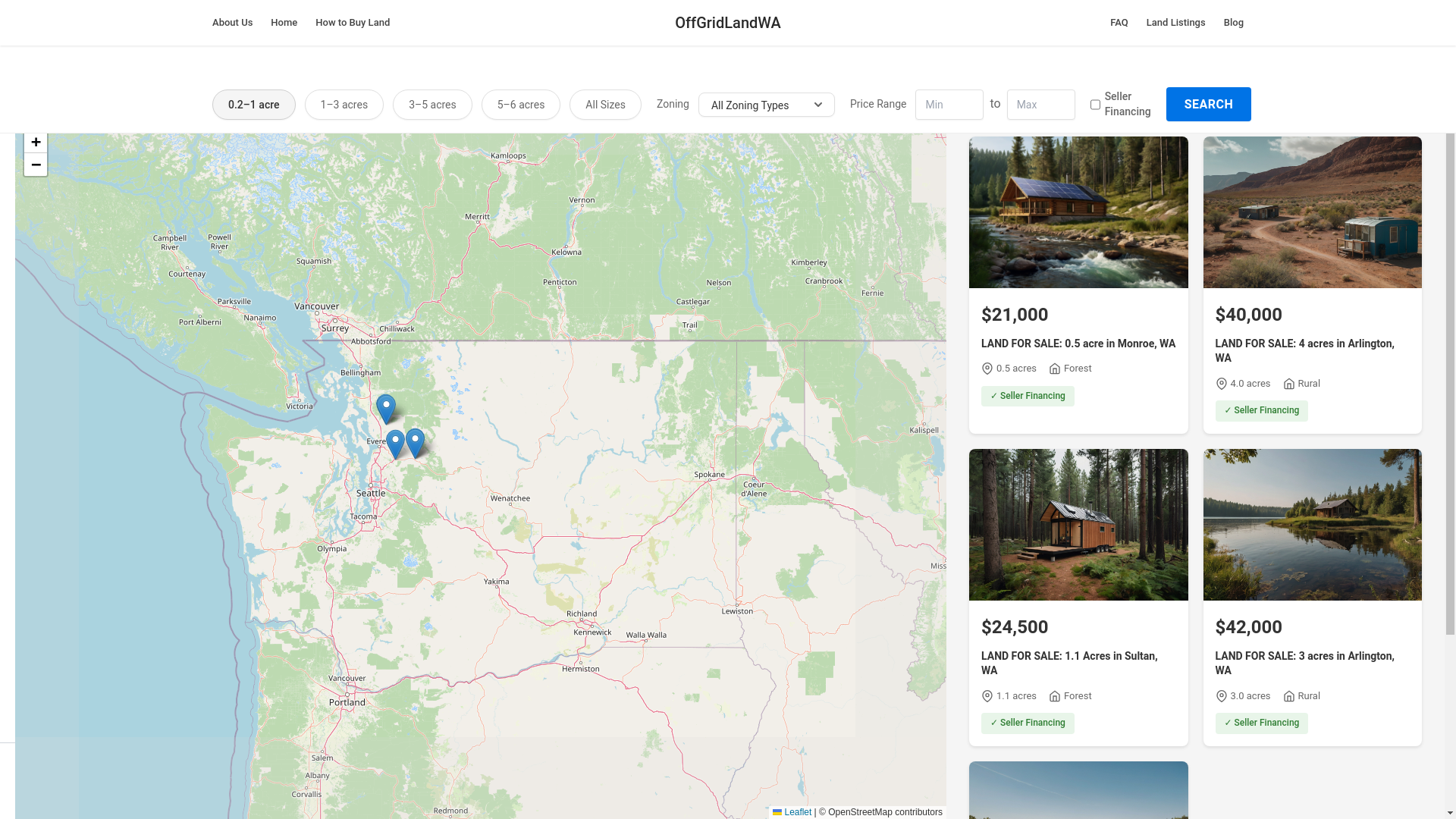Click acreage pin icon on 4 acres Arlington listing
1456x819 pixels.
1221,384
